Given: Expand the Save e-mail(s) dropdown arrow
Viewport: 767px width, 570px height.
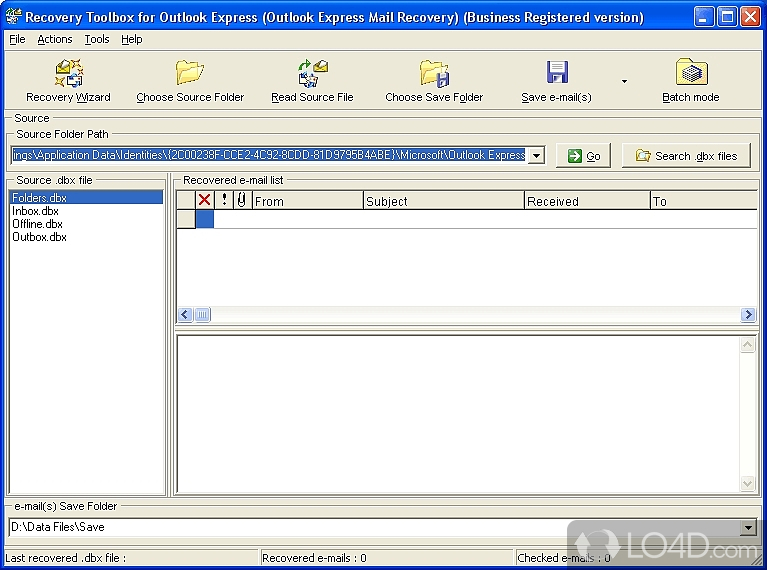Looking at the screenshot, I should click(x=624, y=81).
